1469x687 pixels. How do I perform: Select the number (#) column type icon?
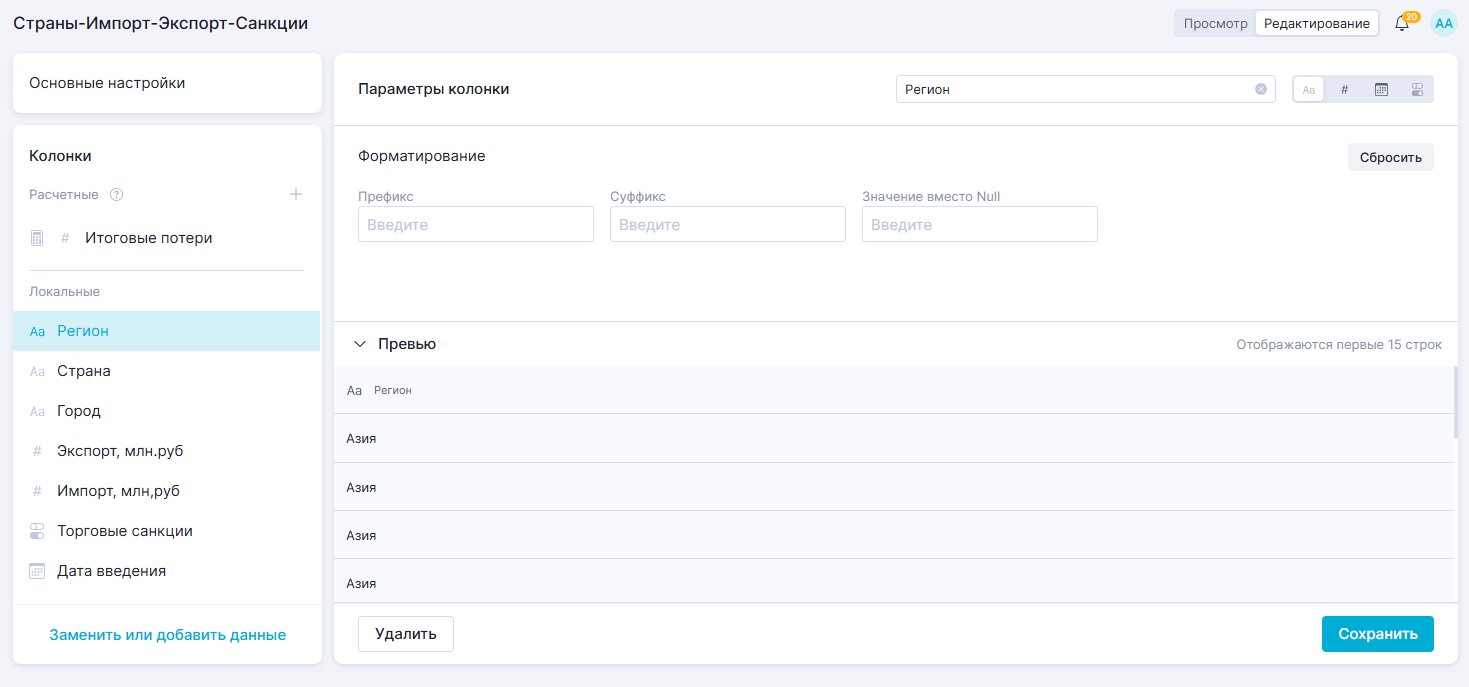click(x=1344, y=89)
